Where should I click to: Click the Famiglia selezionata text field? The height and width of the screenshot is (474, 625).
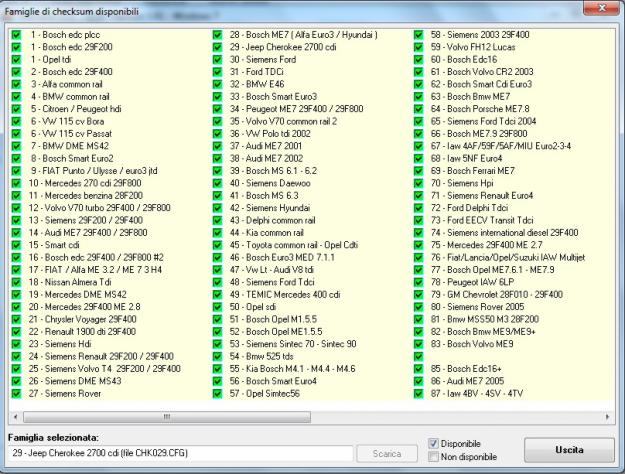click(180, 453)
